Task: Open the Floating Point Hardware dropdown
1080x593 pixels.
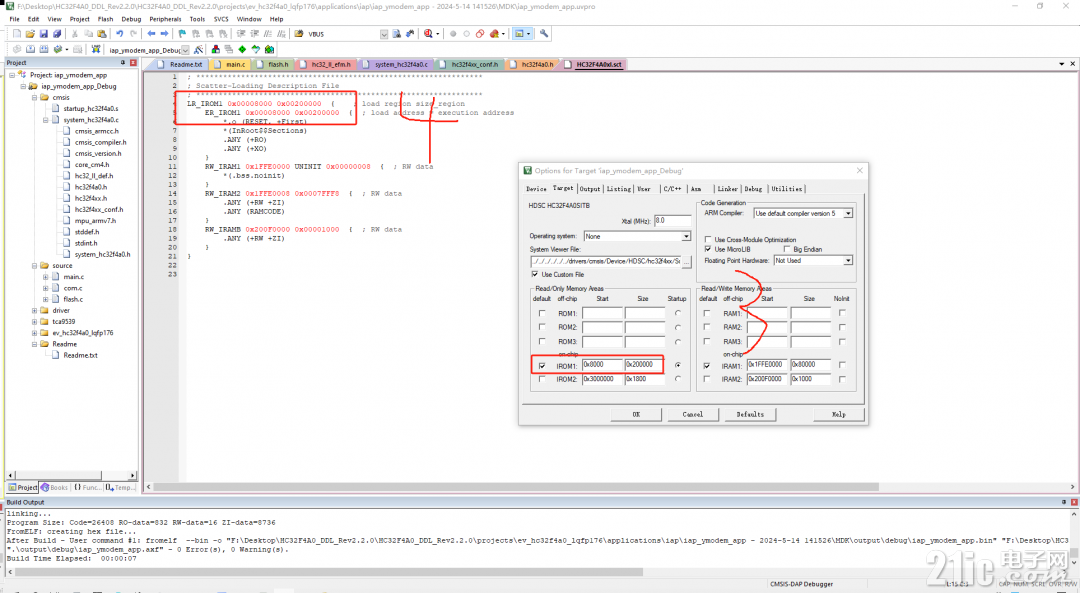Action: tap(848, 260)
